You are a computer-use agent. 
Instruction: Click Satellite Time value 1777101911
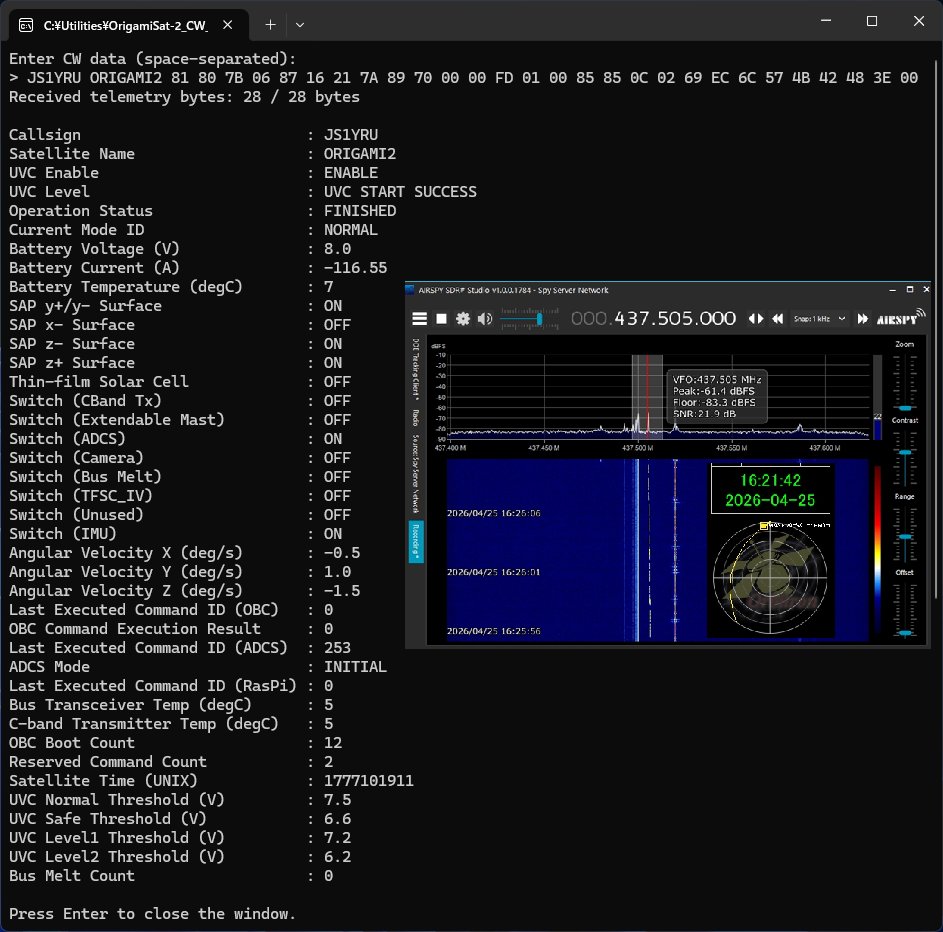(369, 780)
